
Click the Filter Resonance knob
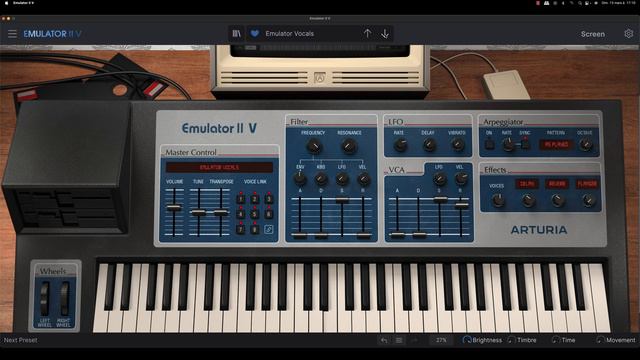349,146
